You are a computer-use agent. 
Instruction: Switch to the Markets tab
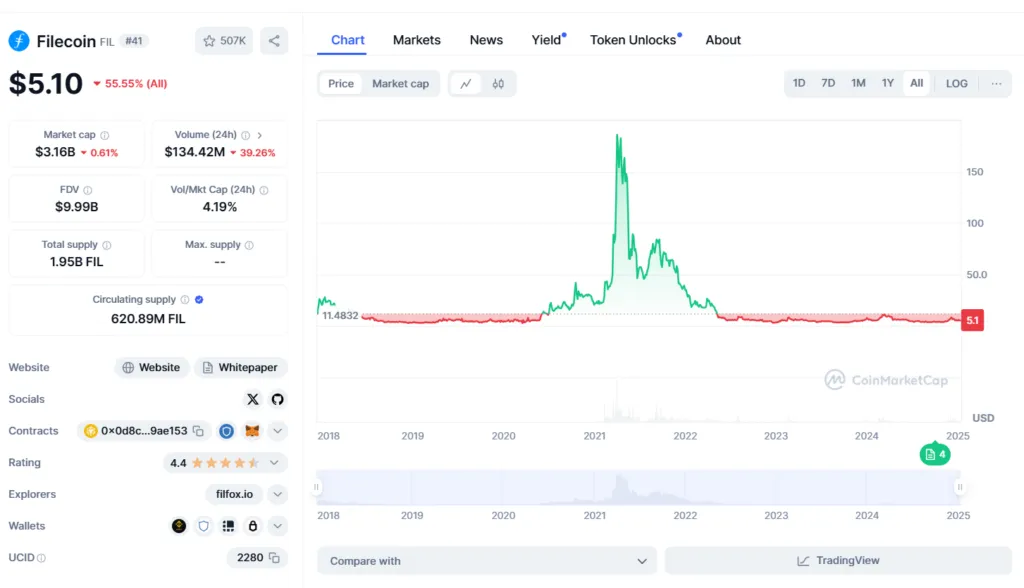(417, 40)
